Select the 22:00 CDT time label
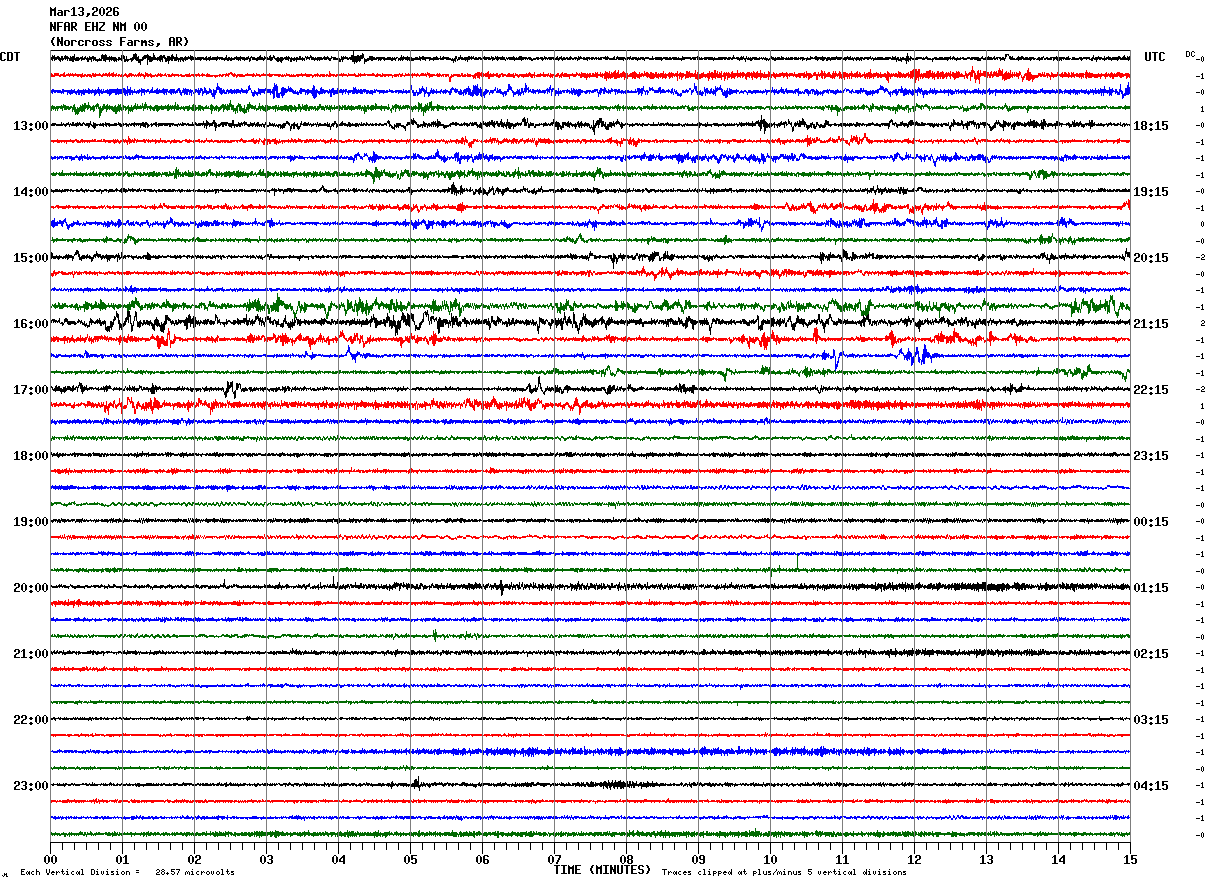This screenshot has height=886, width=1210. coord(30,720)
